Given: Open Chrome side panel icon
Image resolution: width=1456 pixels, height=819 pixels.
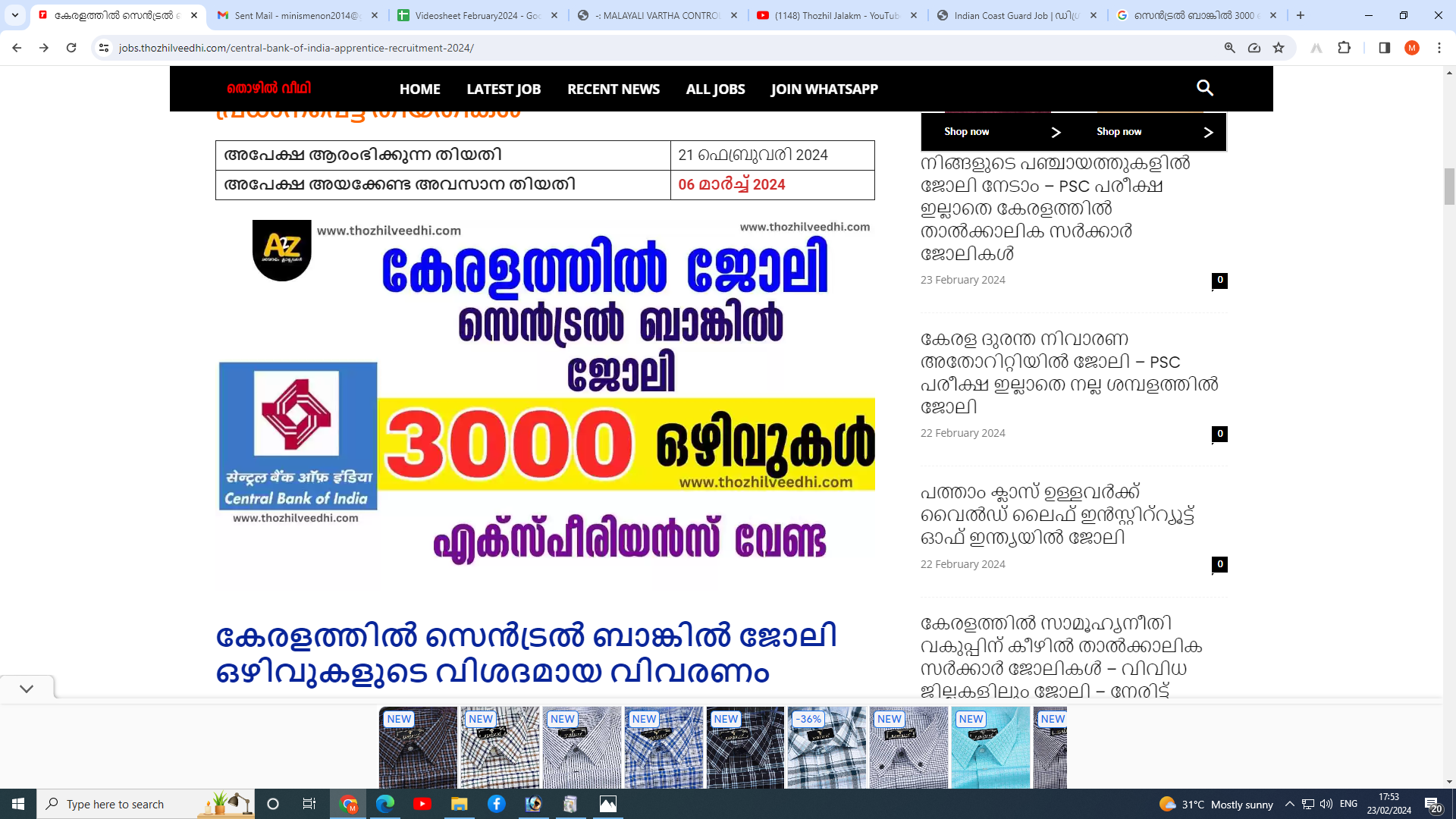Looking at the screenshot, I should point(1384,48).
